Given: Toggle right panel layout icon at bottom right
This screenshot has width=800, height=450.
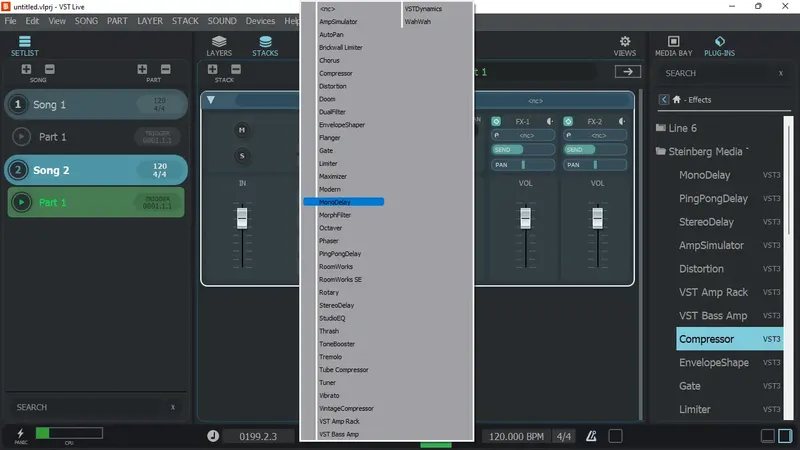Looking at the screenshot, I should 785,436.
